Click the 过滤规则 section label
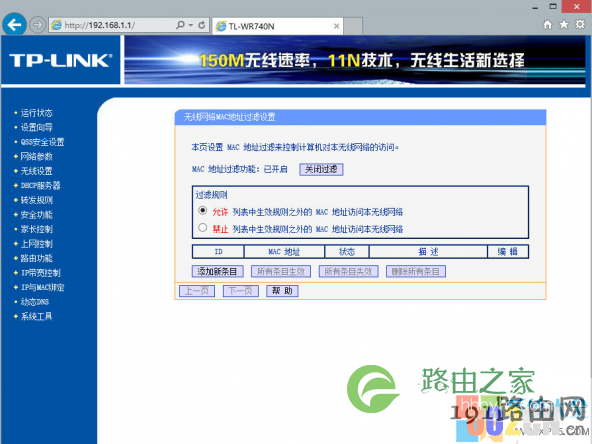The width and height of the screenshot is (592, 444). click(x=211, y=195)
